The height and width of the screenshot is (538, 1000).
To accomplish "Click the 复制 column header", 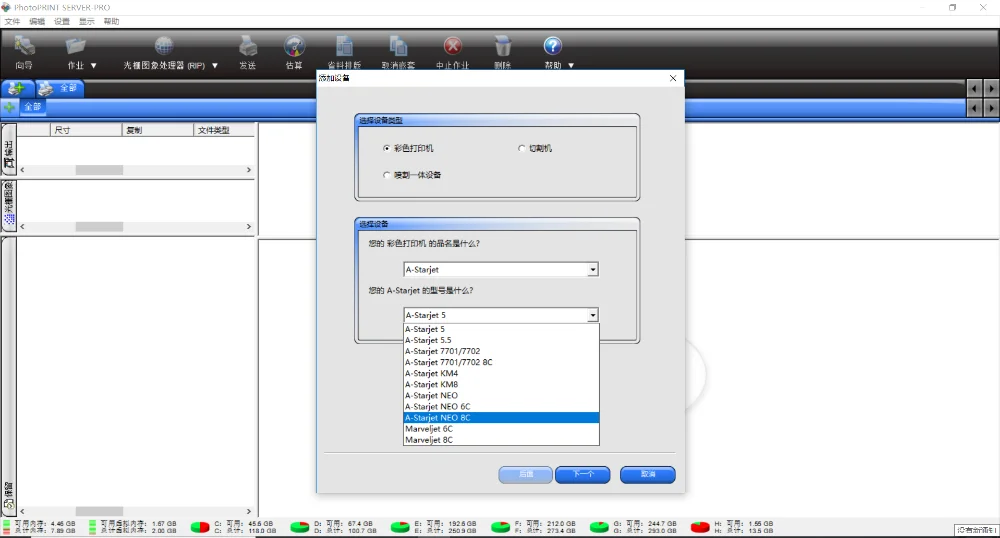I will 158,130.
